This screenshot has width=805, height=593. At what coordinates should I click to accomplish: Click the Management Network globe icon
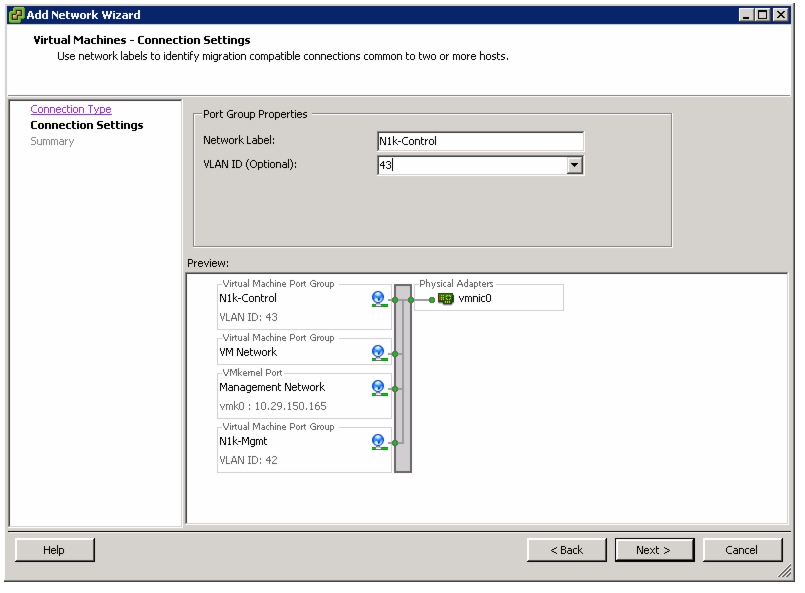(x=379, y=388)
